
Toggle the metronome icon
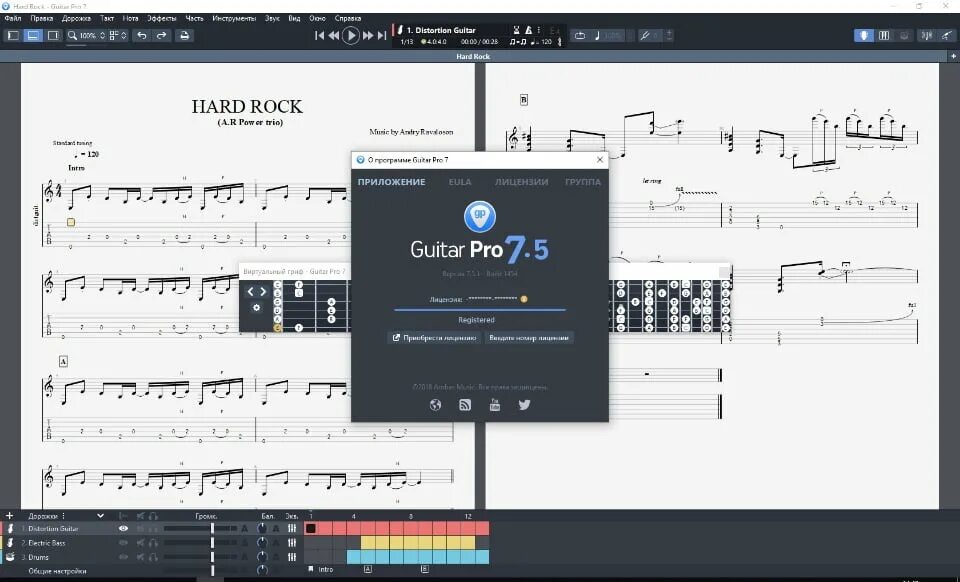click(x=528, y=29)
